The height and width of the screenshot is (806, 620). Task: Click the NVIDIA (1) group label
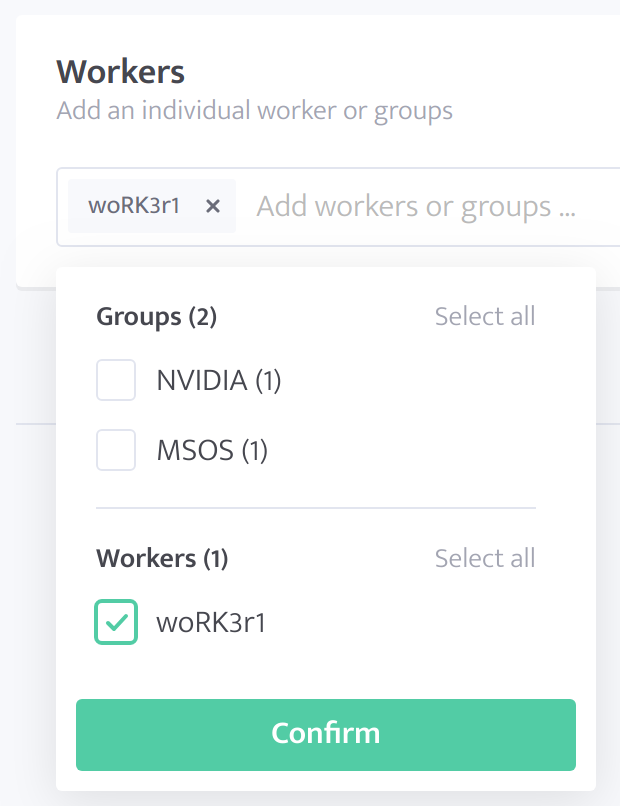click(x=219, y=381)
